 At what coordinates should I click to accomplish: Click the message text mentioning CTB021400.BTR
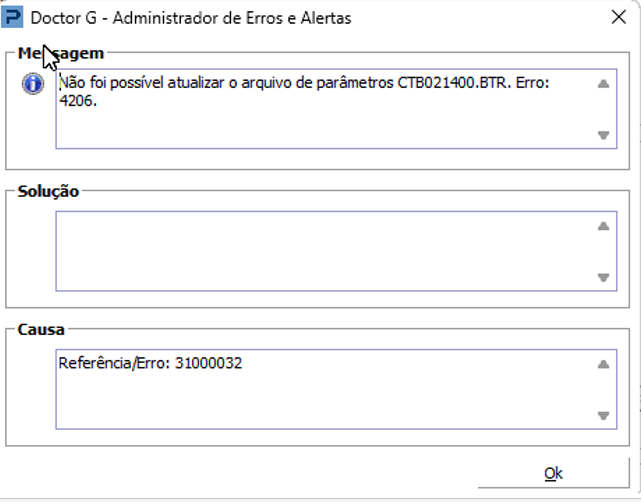[x=300, y=84]
